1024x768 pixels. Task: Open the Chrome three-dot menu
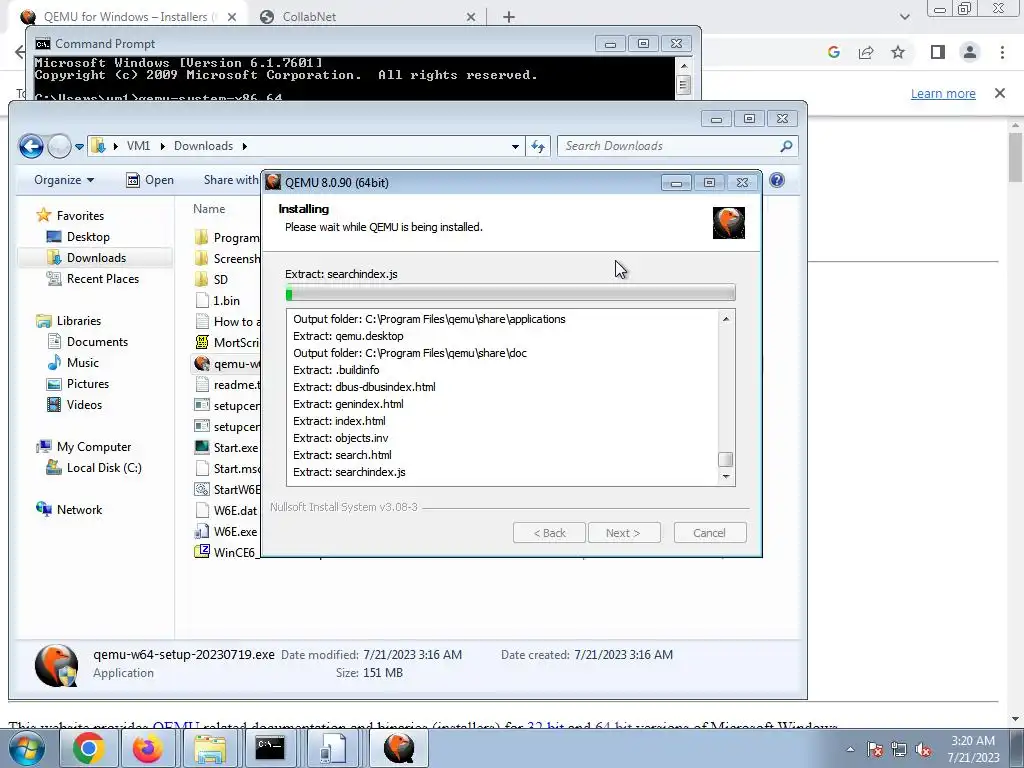coord(1002,52)
